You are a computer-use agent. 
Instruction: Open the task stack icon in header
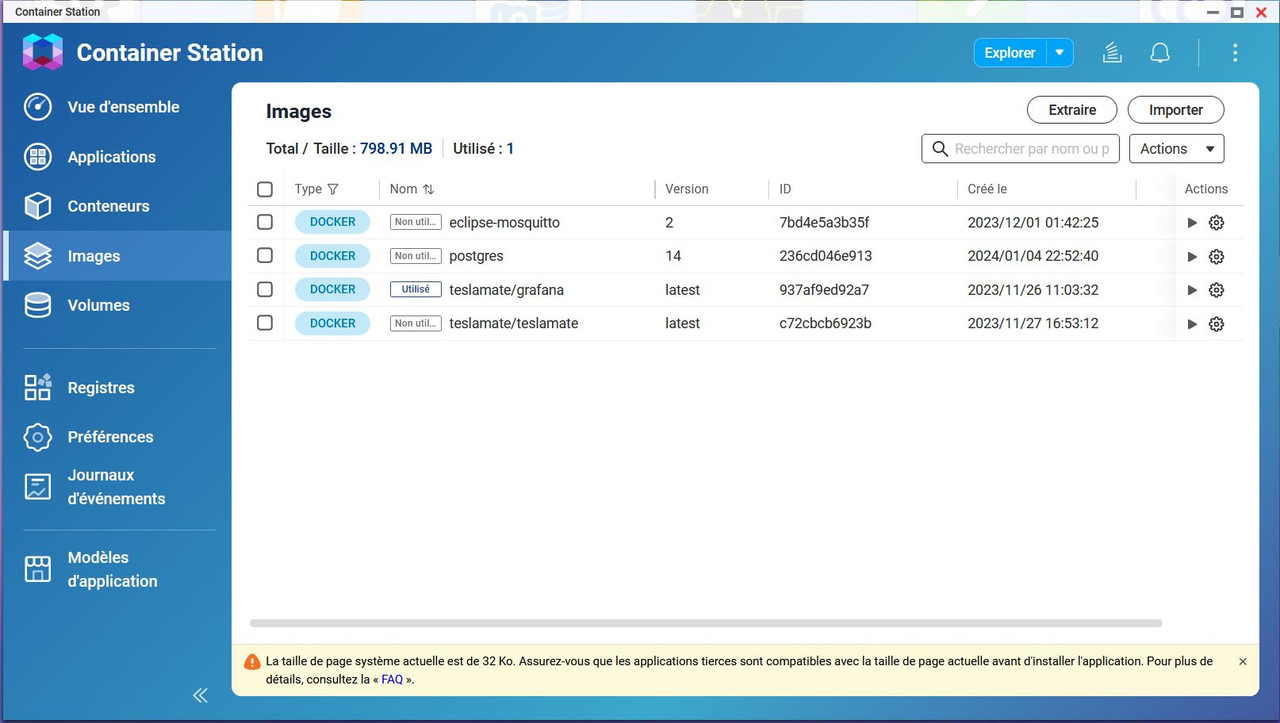coord(1111,53)
